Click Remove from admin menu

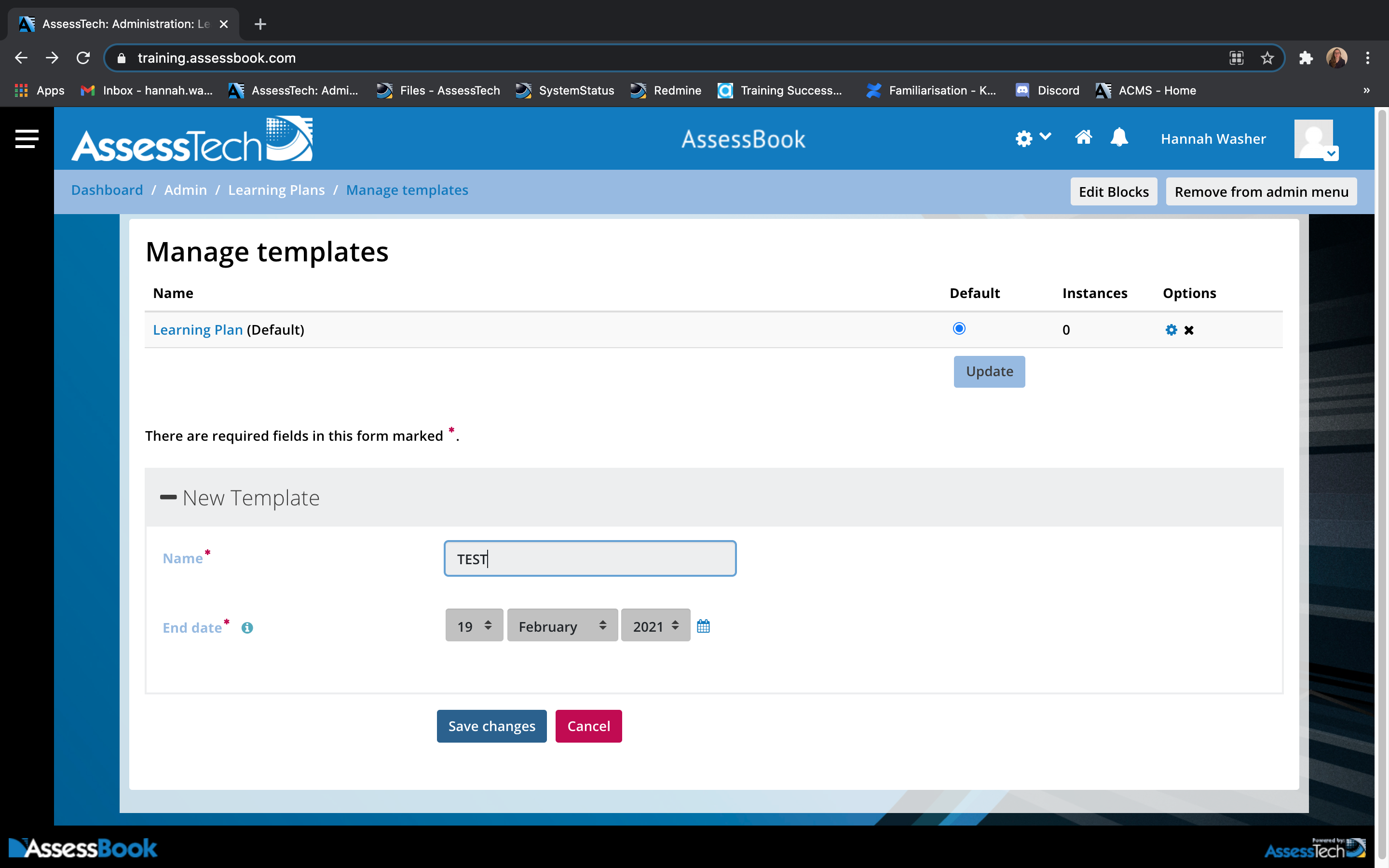[x=1261, y=191]
